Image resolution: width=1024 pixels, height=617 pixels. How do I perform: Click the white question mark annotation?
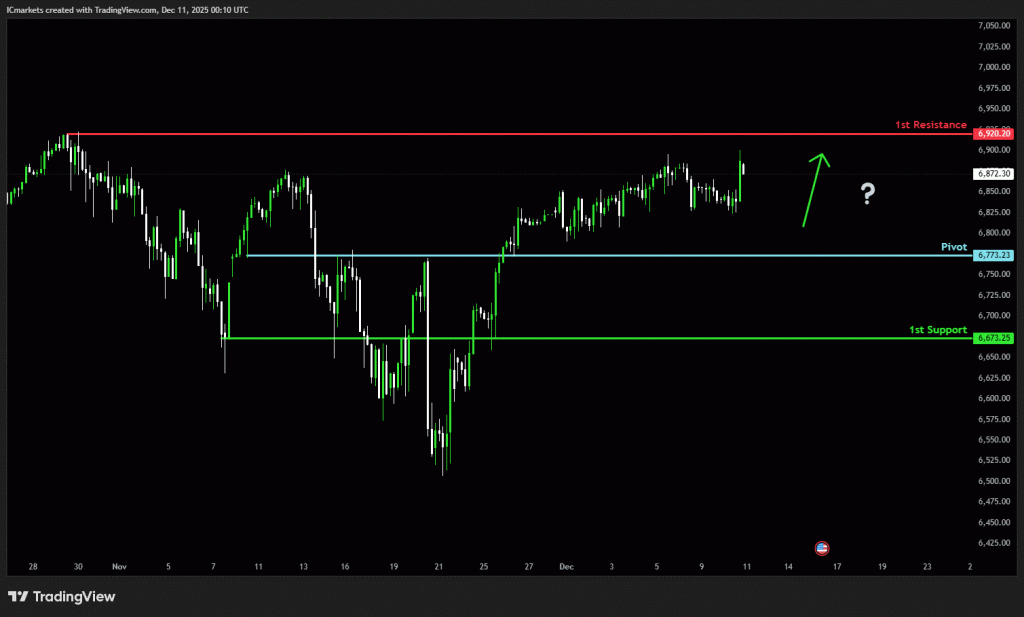(x=867, y=194)
